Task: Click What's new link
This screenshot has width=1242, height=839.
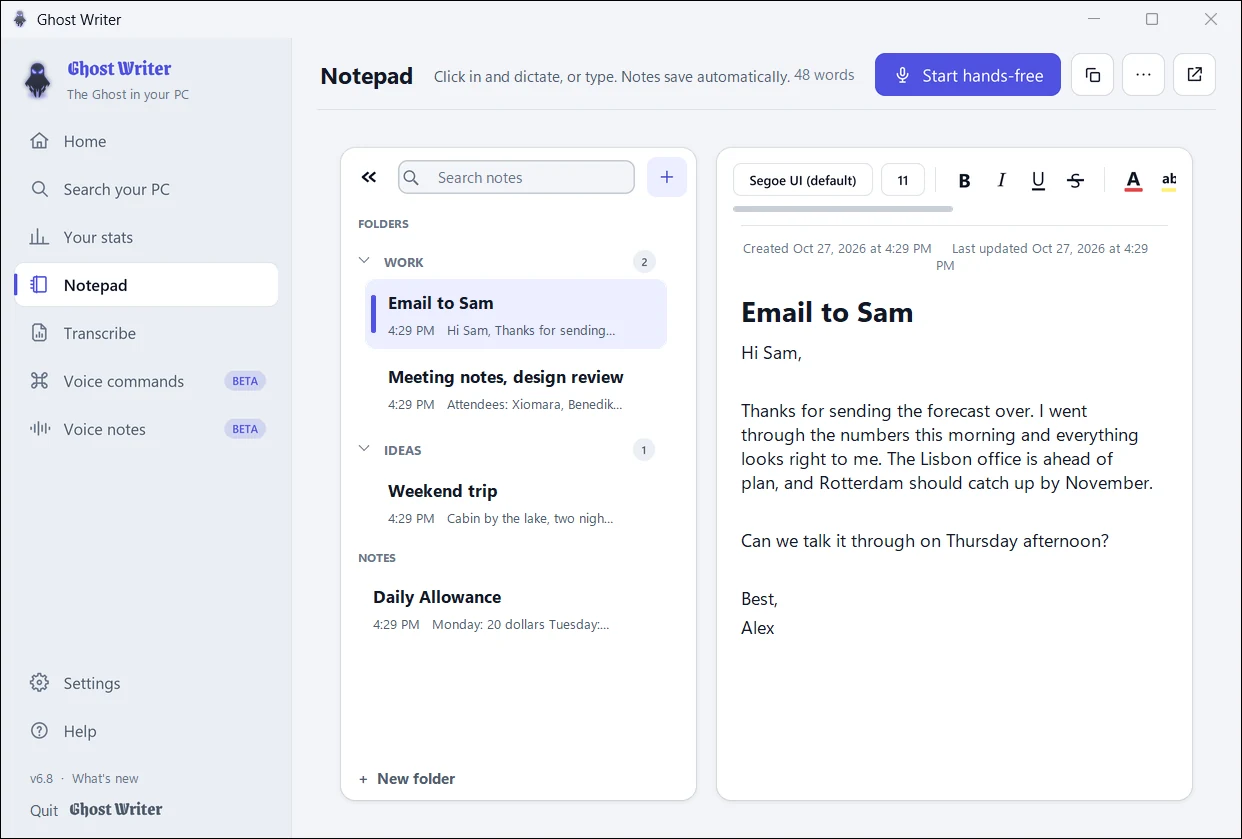Action: pyautogui.click(x=105, y=778)
